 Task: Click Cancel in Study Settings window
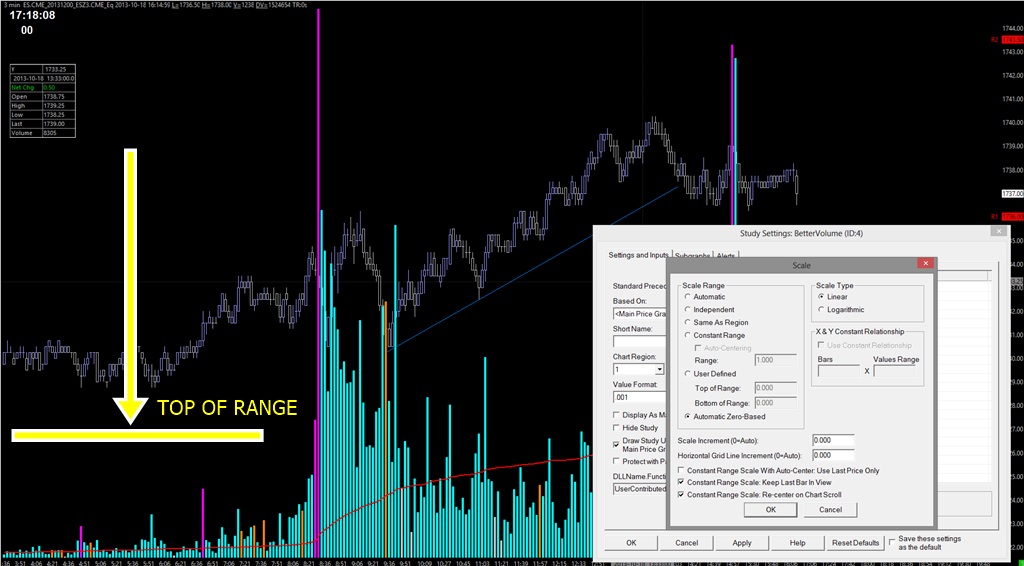(x=686, y=542)
